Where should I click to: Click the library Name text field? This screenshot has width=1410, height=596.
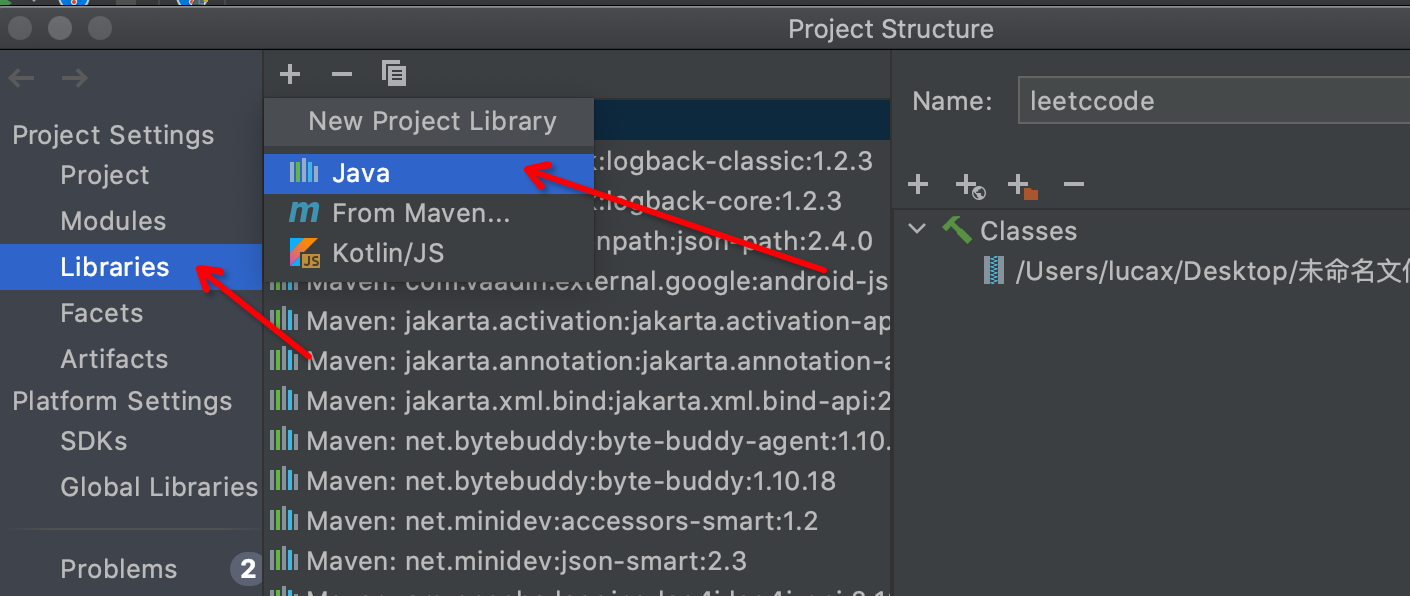coord(1210,101)
